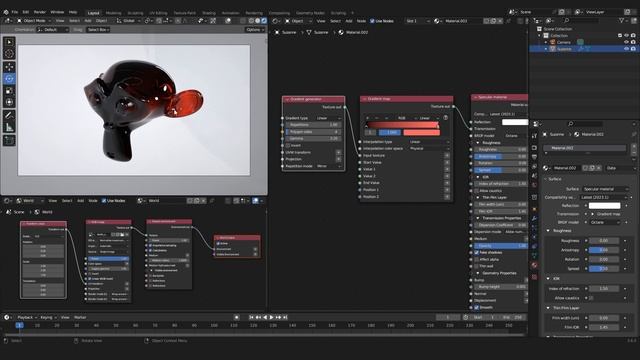640x360 pixels.
Task: Toggle the Smooth checkbox on Specular node
Action: 477,307
